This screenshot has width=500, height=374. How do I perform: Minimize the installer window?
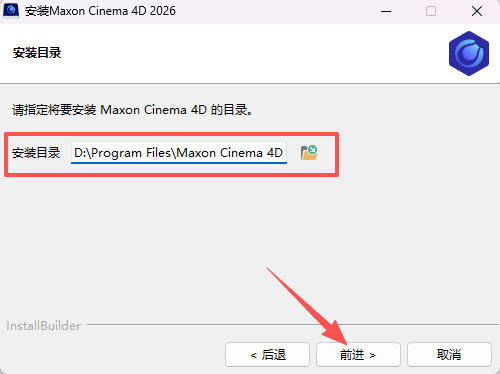coord(386,11)
